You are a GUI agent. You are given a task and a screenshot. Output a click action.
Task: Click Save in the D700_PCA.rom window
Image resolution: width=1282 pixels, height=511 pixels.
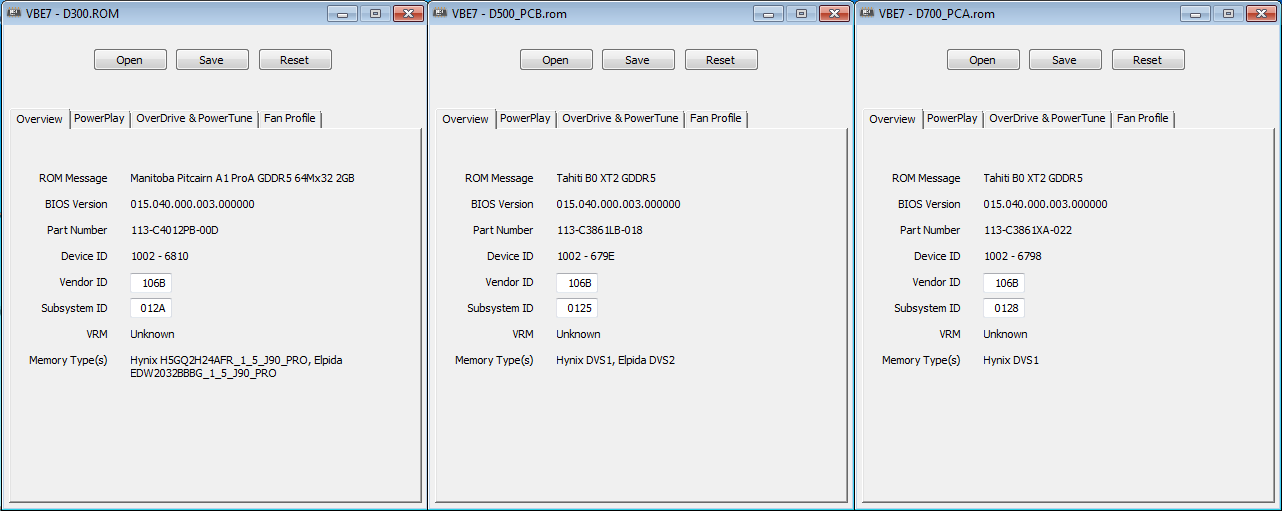(x=1065, y=60)
